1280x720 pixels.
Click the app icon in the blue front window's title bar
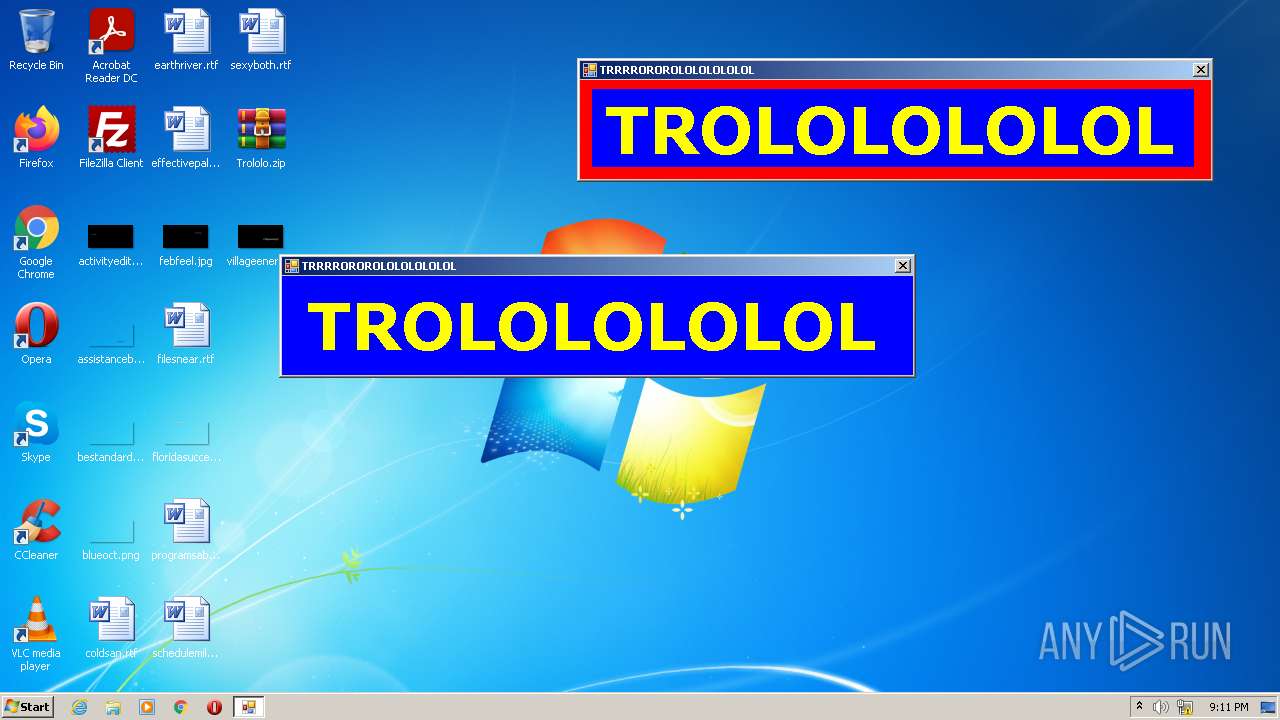coord(292,266)
